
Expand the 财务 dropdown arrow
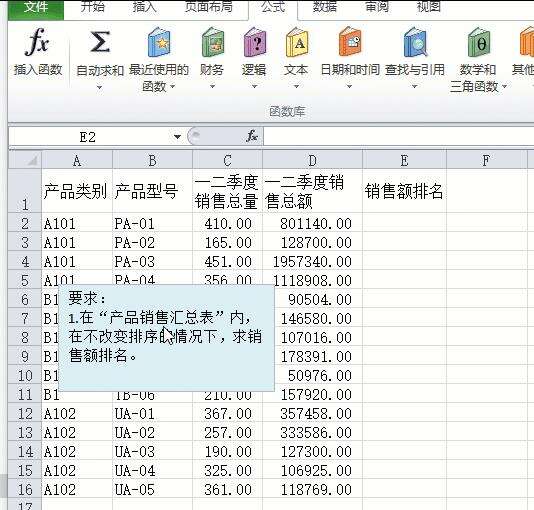point(212,86)
